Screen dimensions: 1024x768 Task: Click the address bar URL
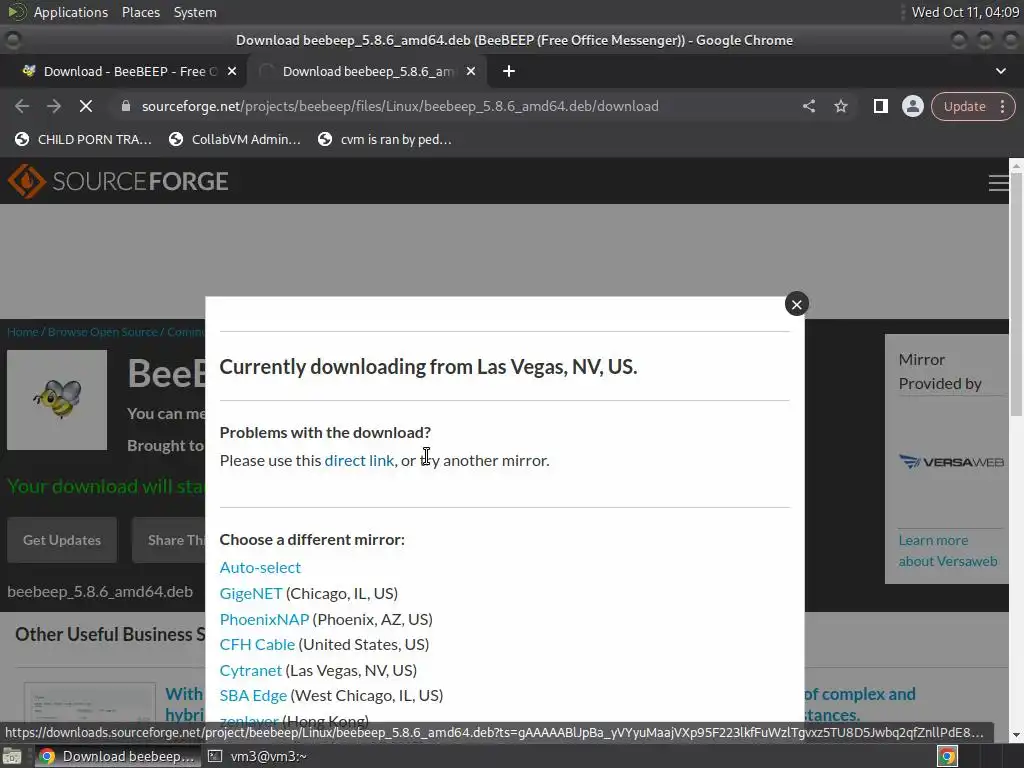pyautogui.click(x=400, y=106)
